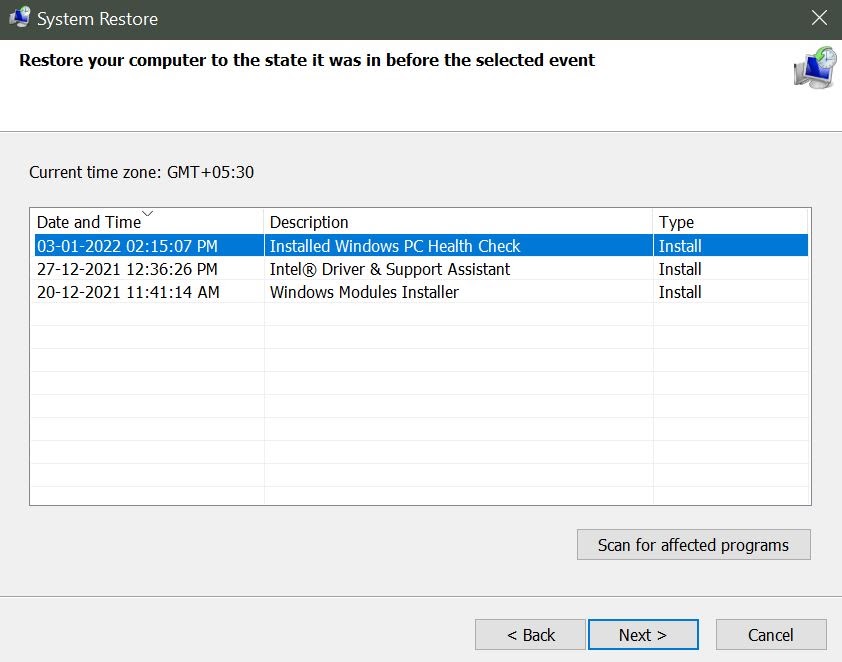This screenshot has width=842, height=662.
Task: Click the Type column header
Action: click(x=730, y=222)
